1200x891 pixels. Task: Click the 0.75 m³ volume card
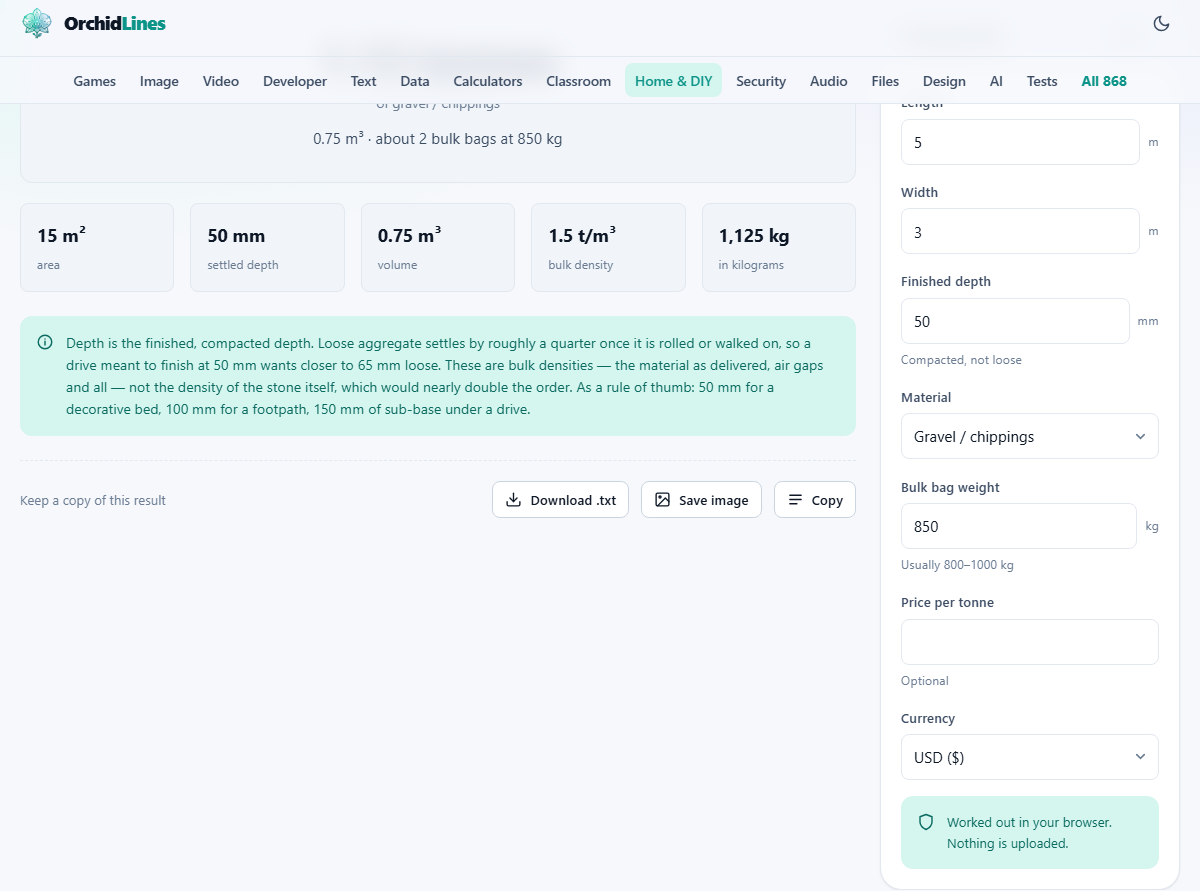[x=438, y=248]
